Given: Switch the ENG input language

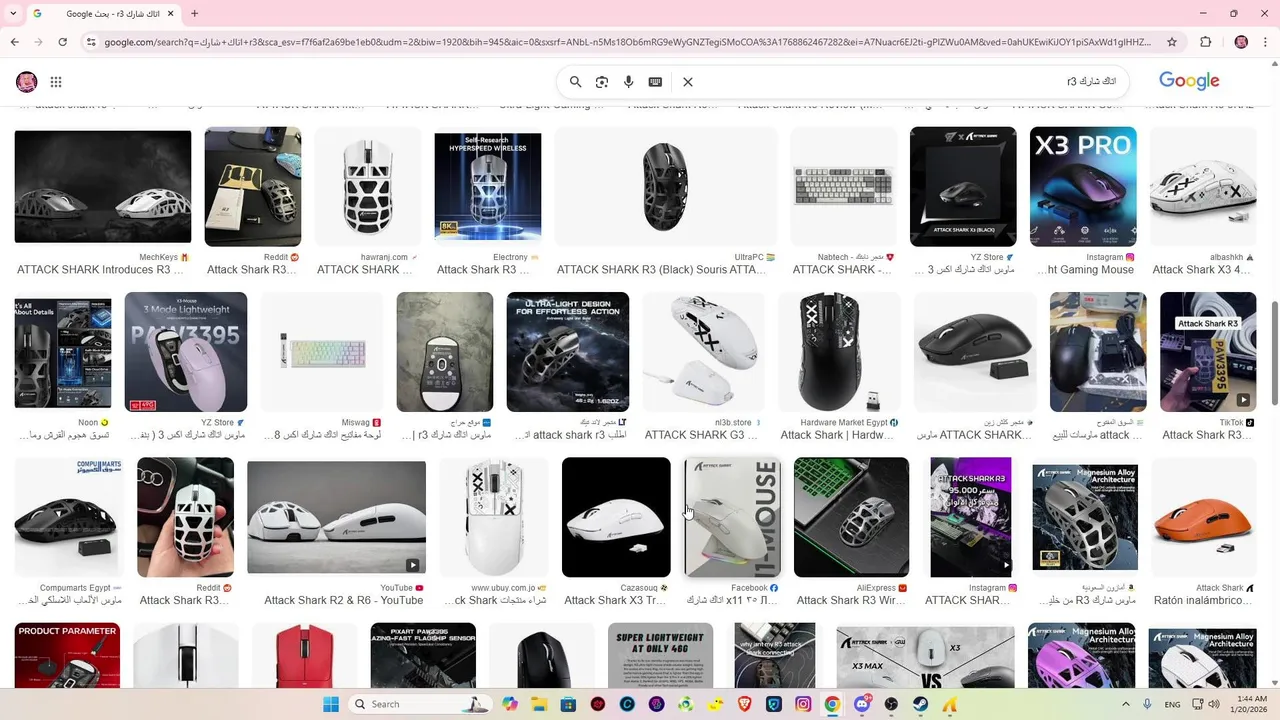Looking at the screenshot, I should point(1172,704).
